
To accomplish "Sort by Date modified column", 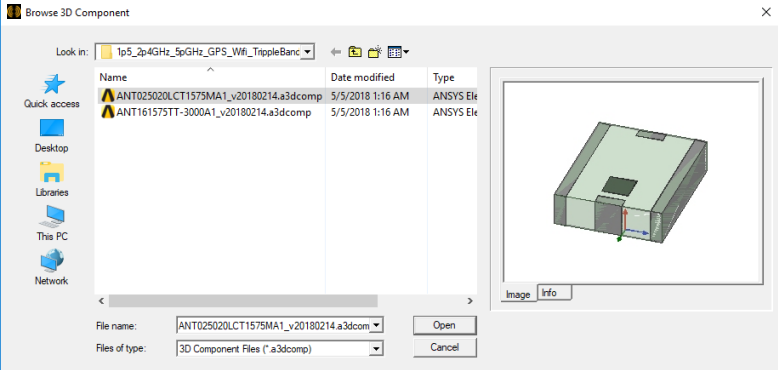I will pyautogui.click(x=377, y=77).
